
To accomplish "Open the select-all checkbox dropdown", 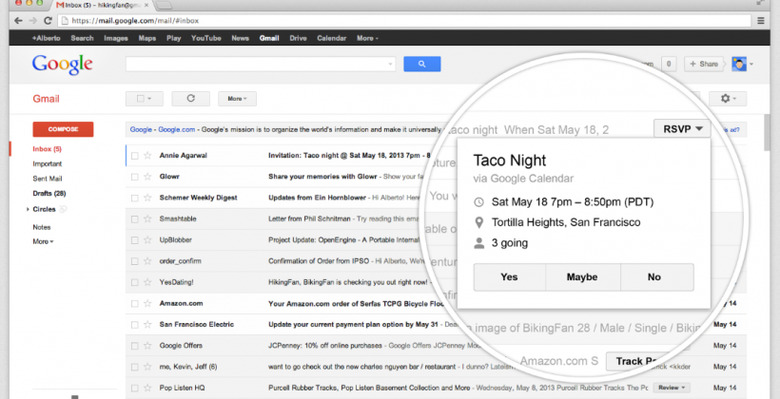I will [144, 99].
